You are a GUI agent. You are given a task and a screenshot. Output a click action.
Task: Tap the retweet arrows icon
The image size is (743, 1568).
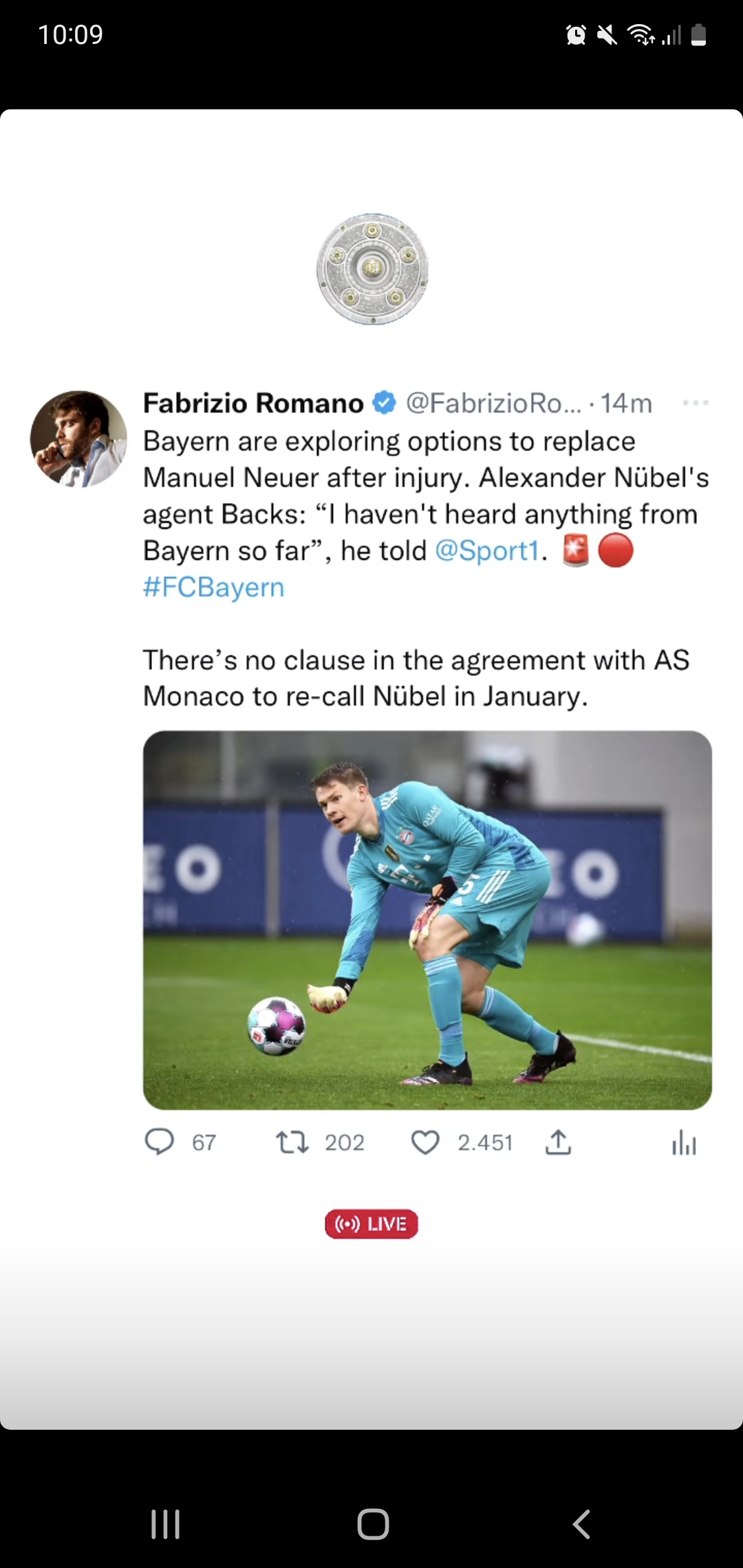click(292, 1143)
